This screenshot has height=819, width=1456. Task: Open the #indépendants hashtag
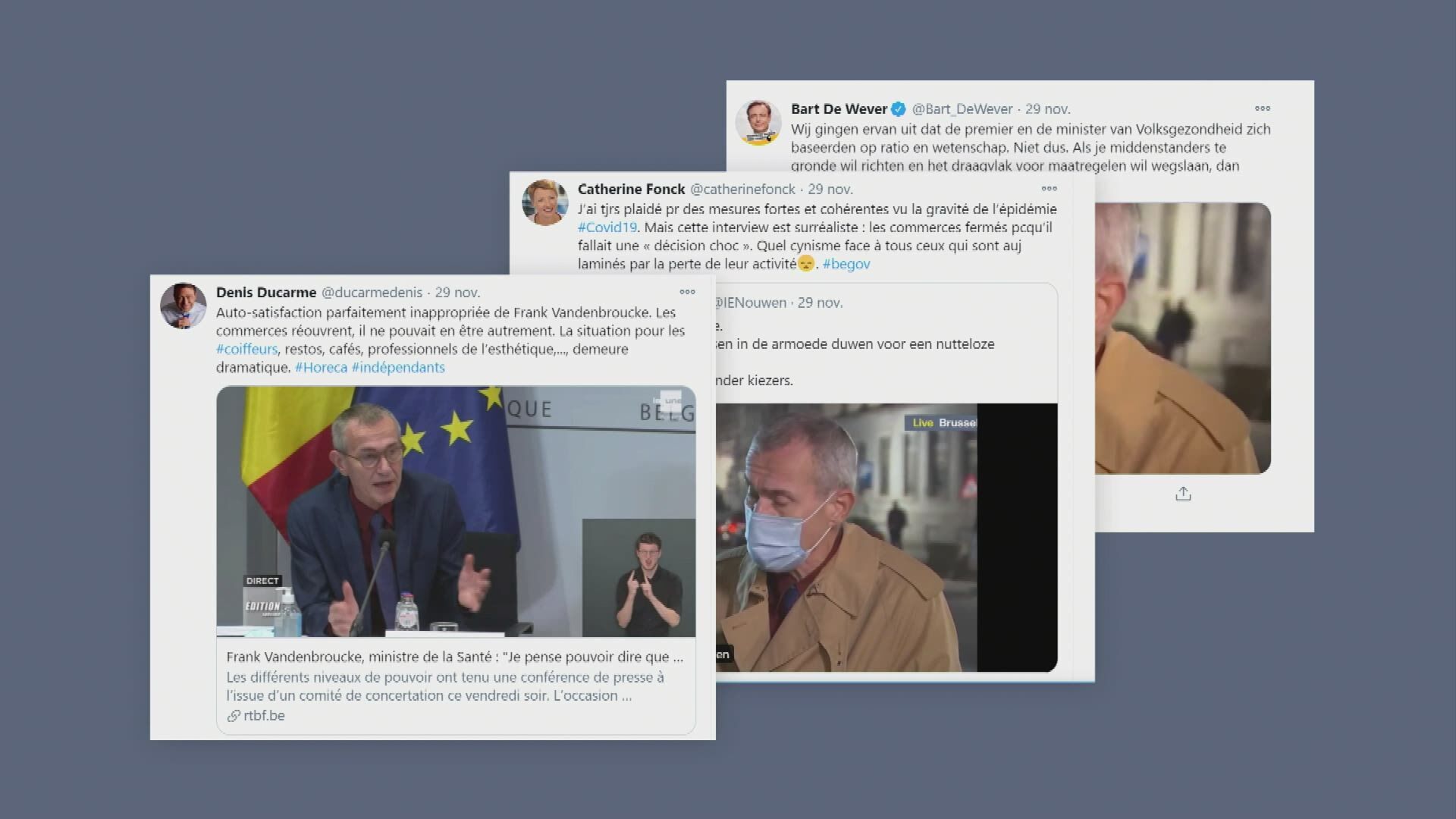click(x=398, y=367)
